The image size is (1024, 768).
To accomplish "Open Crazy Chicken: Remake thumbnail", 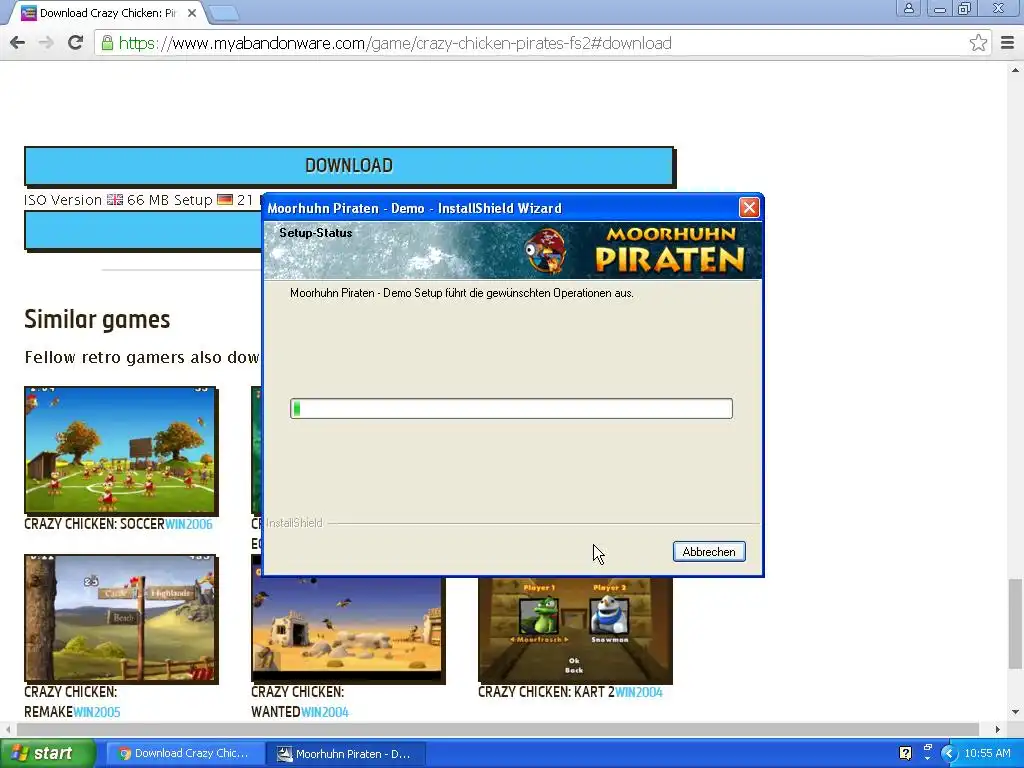I will [x=121, y=618].
